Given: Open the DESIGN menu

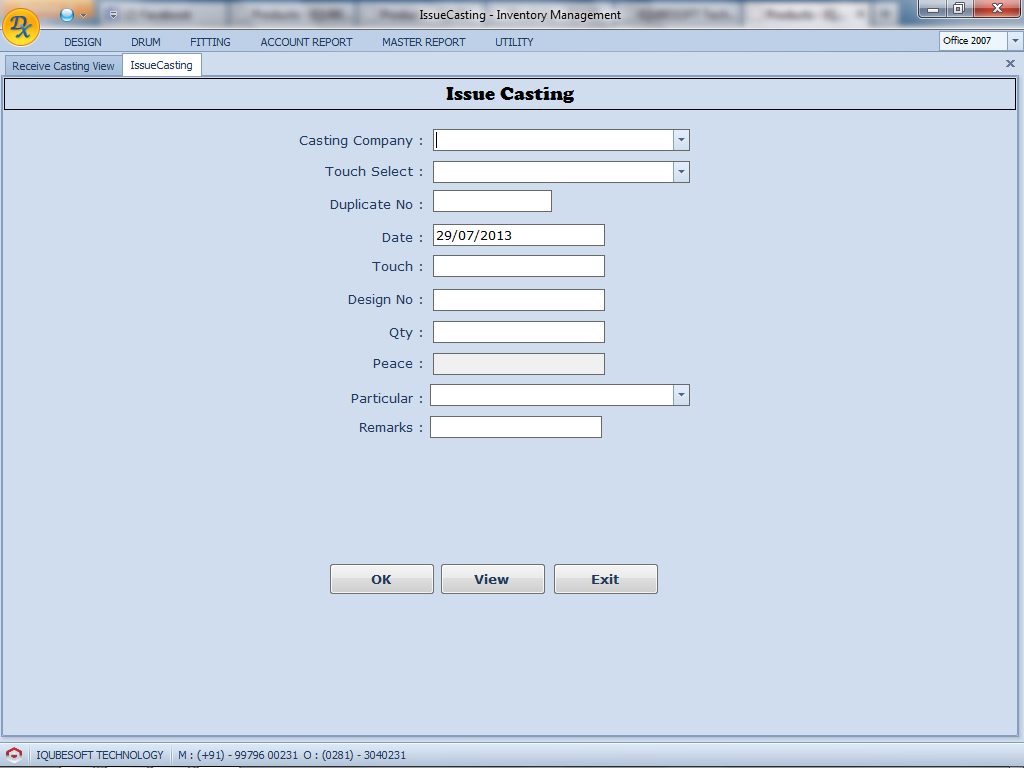Looking at the screenshot, I should tap(83, 42).
